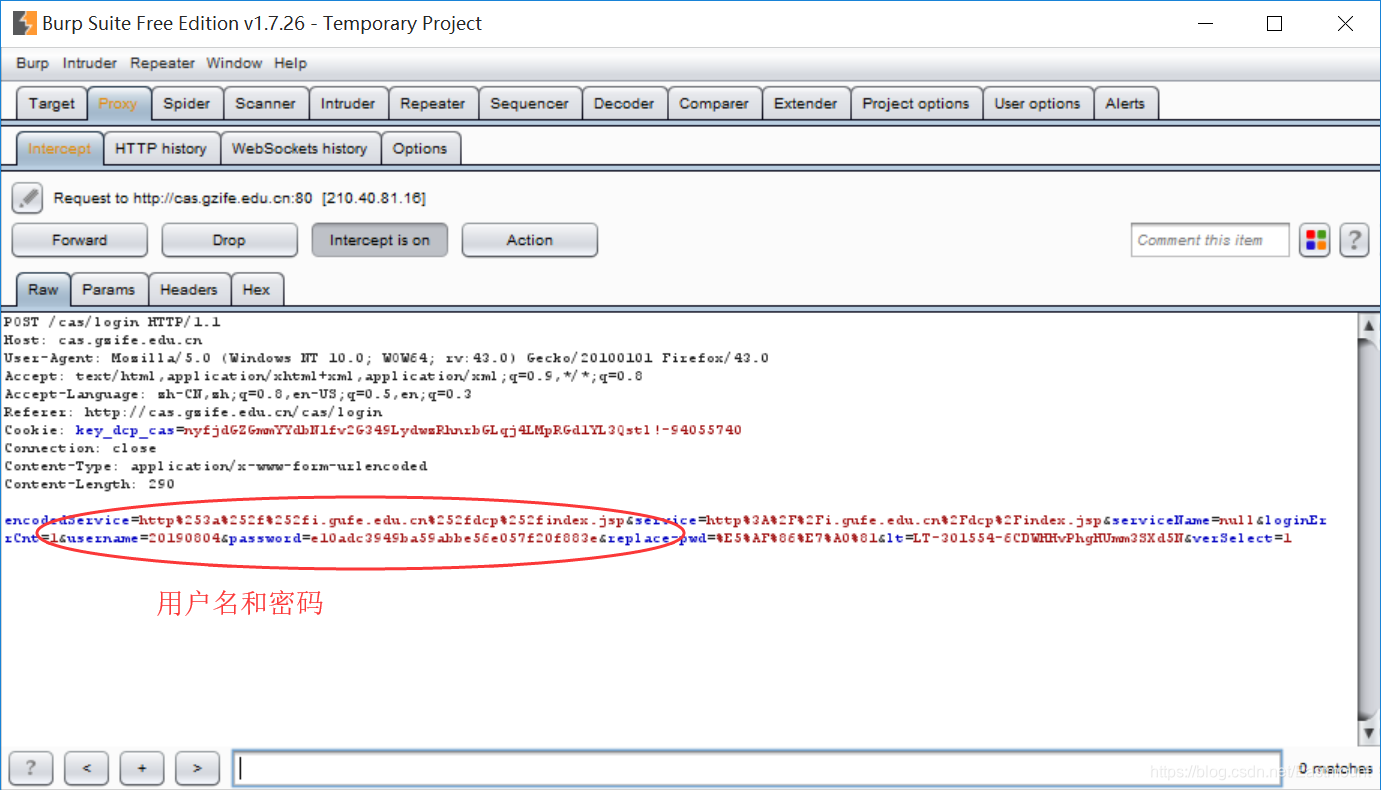Viewport: 1381px width, 790px height.
Task: Forward the intercepted request
Action: coord(80,240)
